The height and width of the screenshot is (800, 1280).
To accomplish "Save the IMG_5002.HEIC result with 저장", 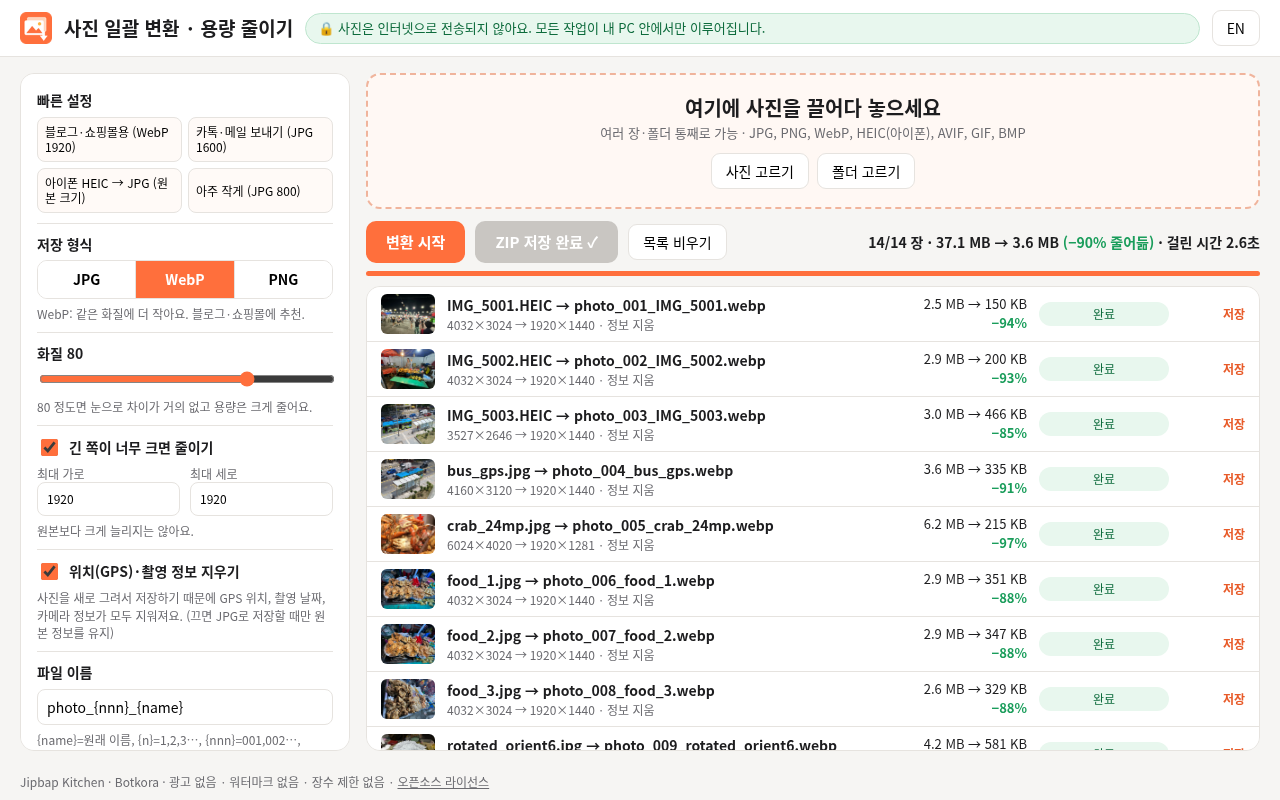I will (1233, 369).
